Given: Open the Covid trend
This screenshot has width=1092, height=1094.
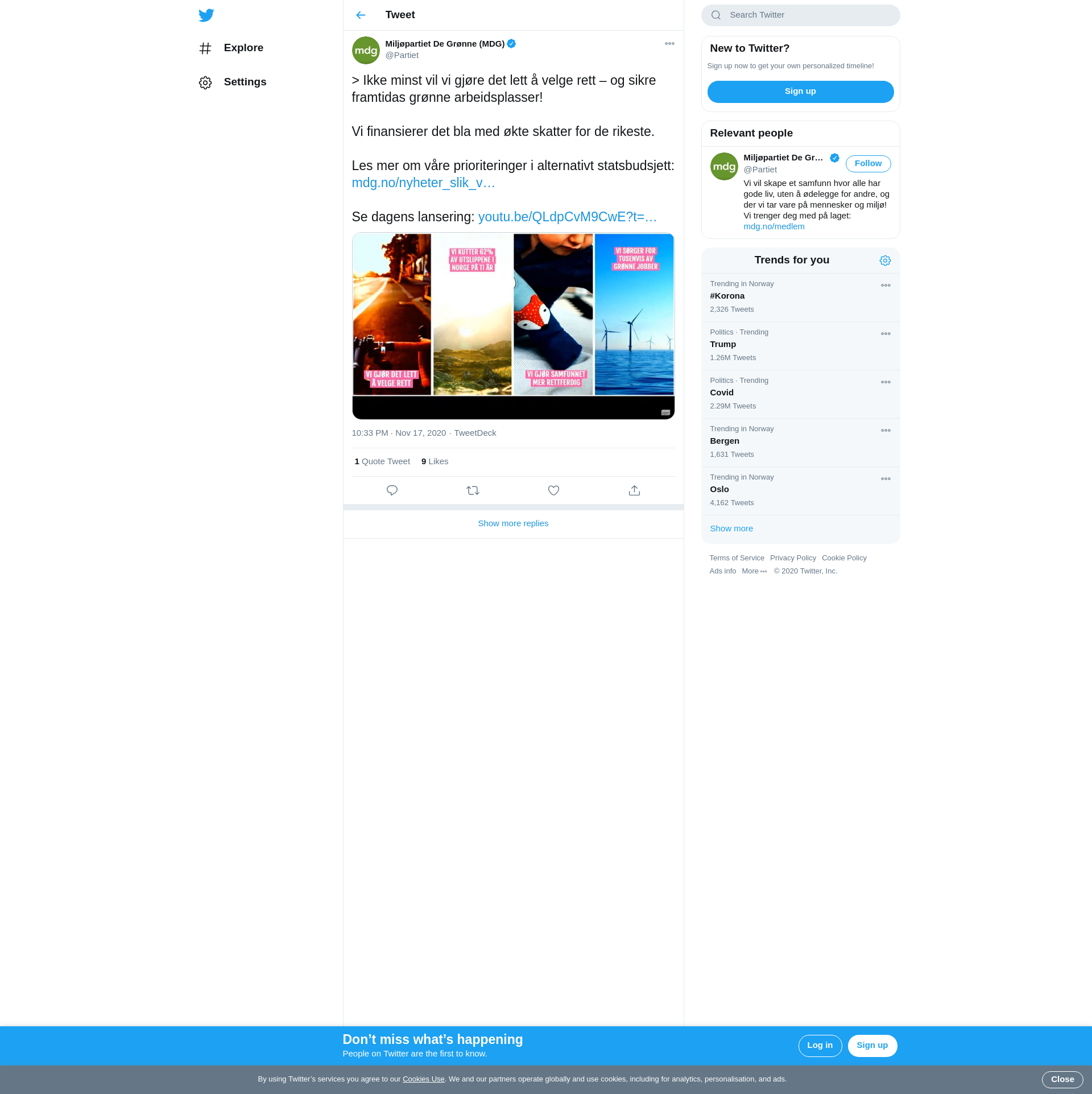Looking at the screenshot, I should pos(800,394).
